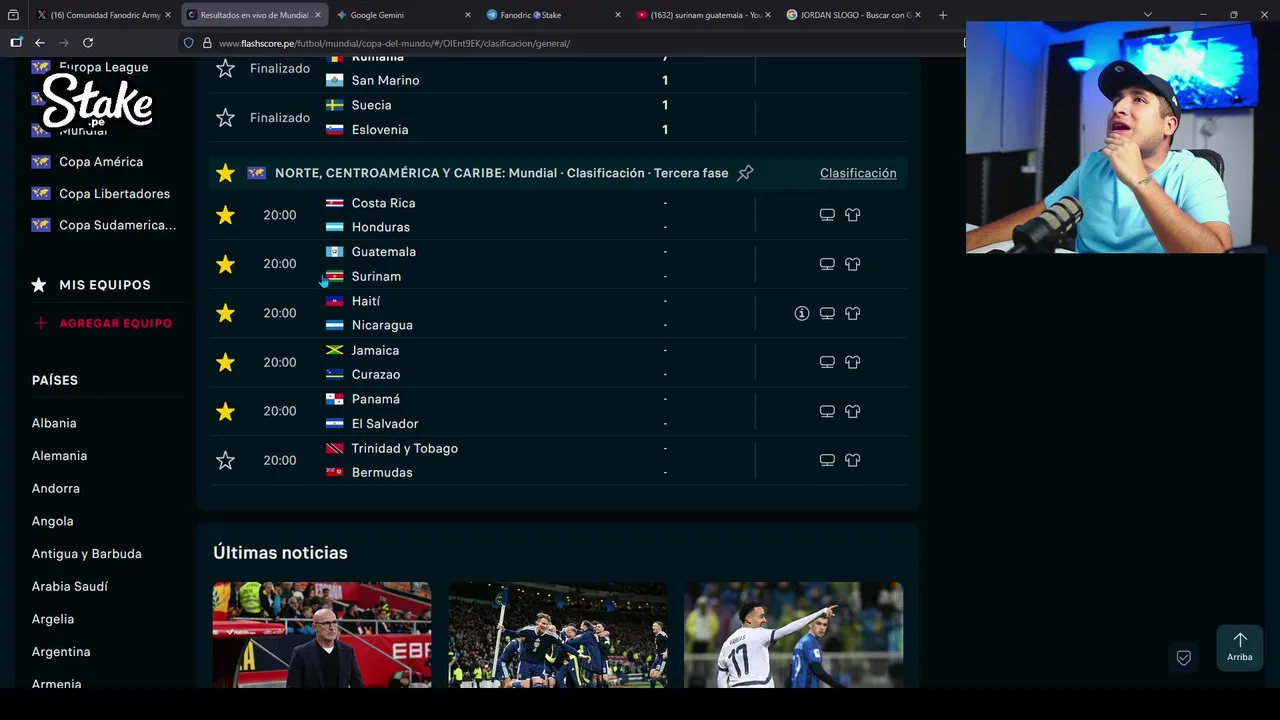The image size is (1280, 720).
Task: Select Arabia Saudí in countries list
Action: (x=70, y=586)
